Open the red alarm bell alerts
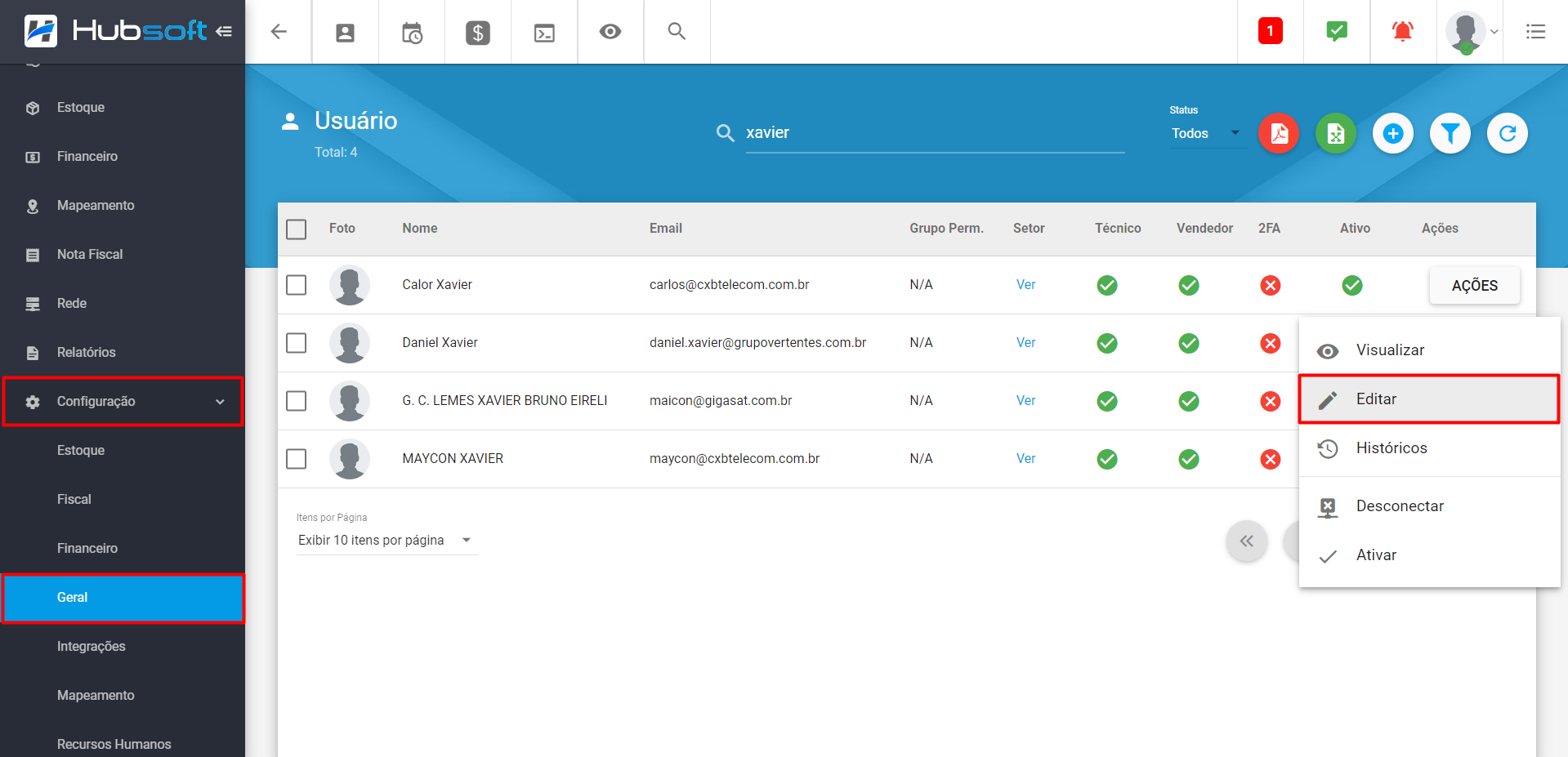Image resolution: width=1568 pixels, height=757 pixels. pos(1403,31)
